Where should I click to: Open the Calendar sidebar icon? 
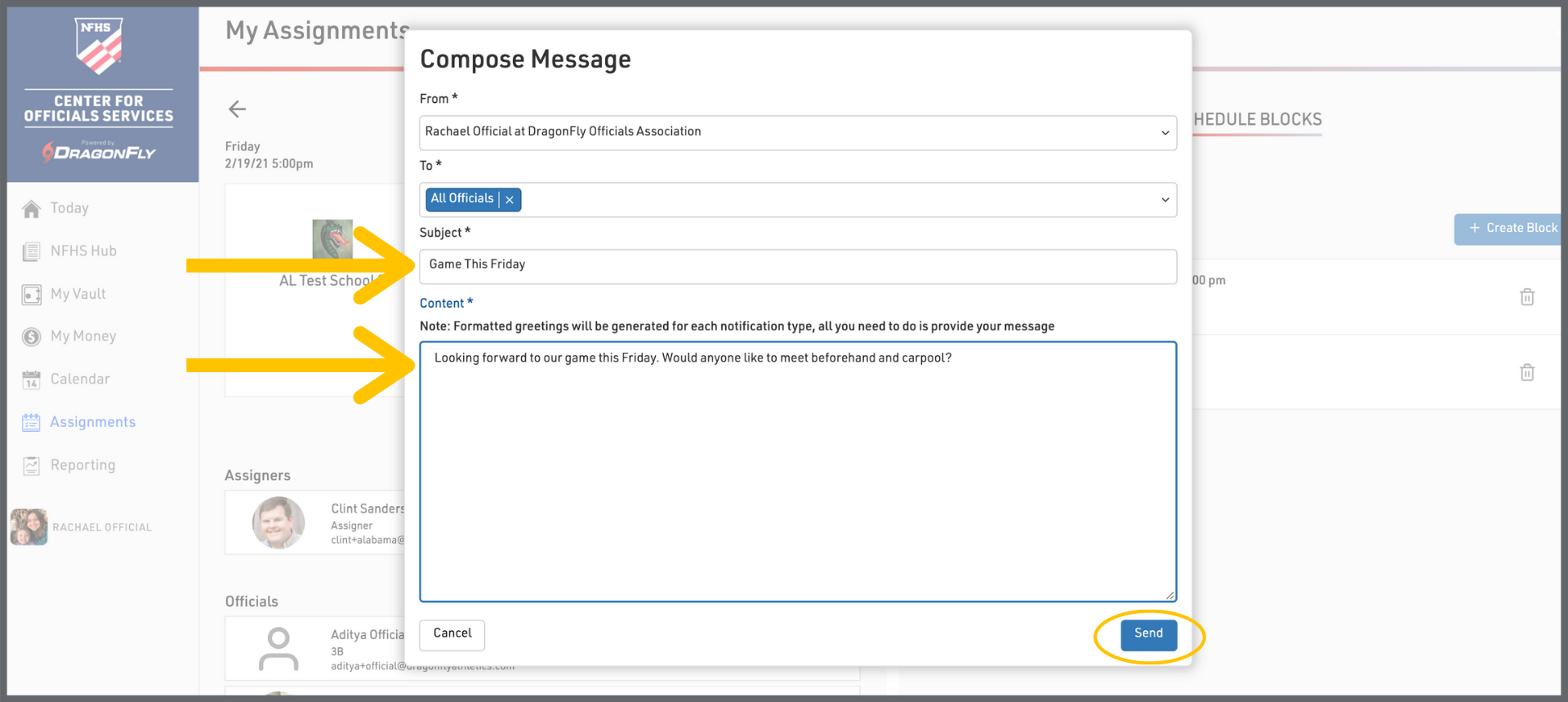pyautogui.click(x=31, y=380)
